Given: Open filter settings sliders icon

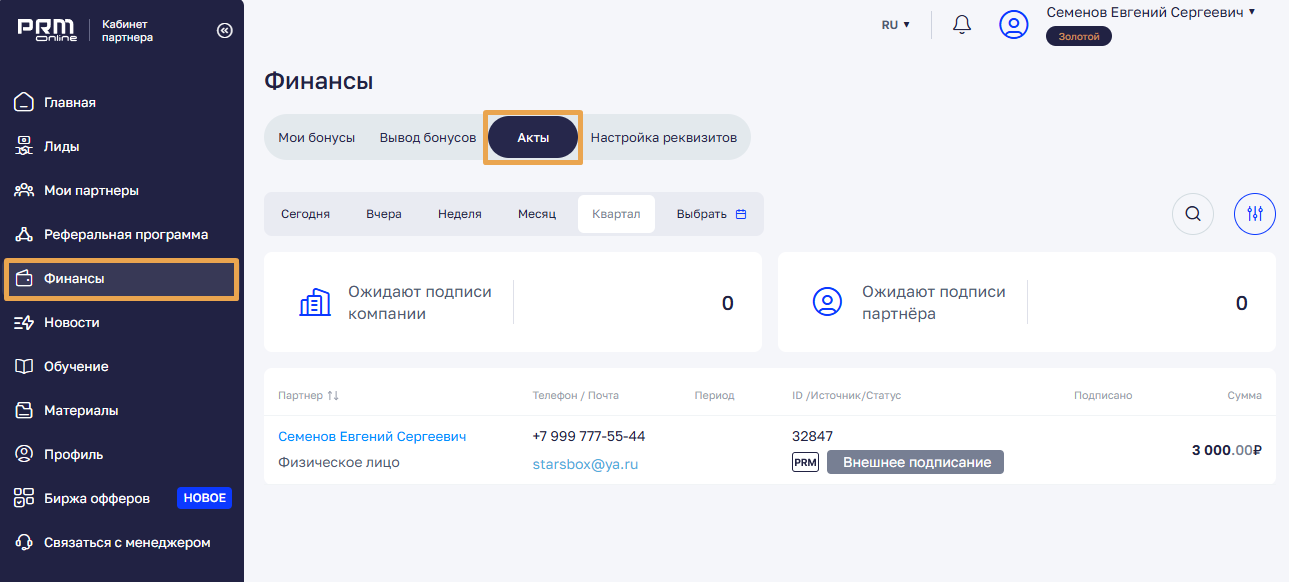Looking at the screenshot, I should click(x=1255, y=214).
